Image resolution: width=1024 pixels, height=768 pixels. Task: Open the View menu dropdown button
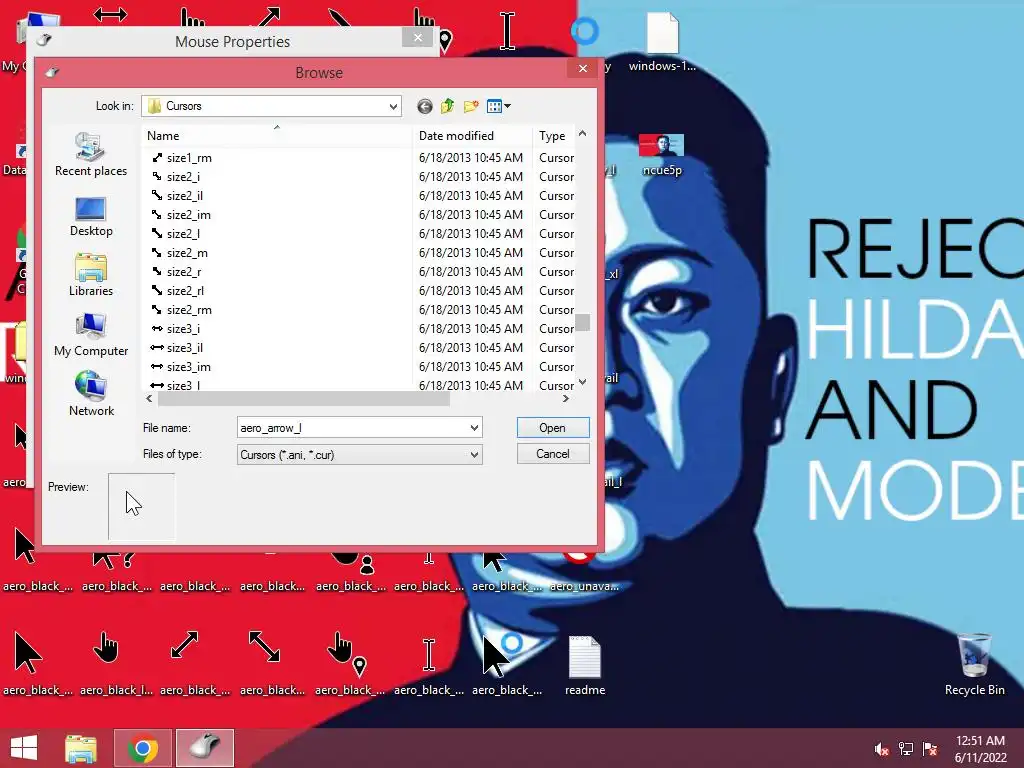point(499,106)
